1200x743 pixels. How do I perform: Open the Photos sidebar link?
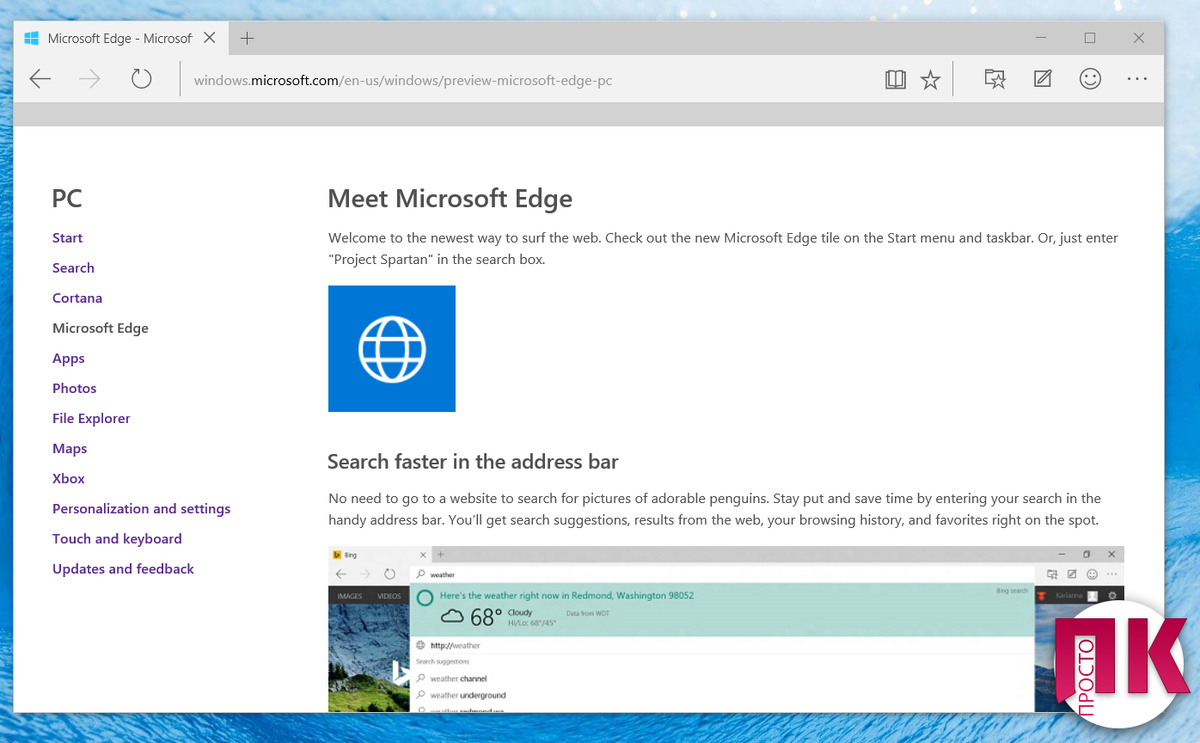[74, 388]
